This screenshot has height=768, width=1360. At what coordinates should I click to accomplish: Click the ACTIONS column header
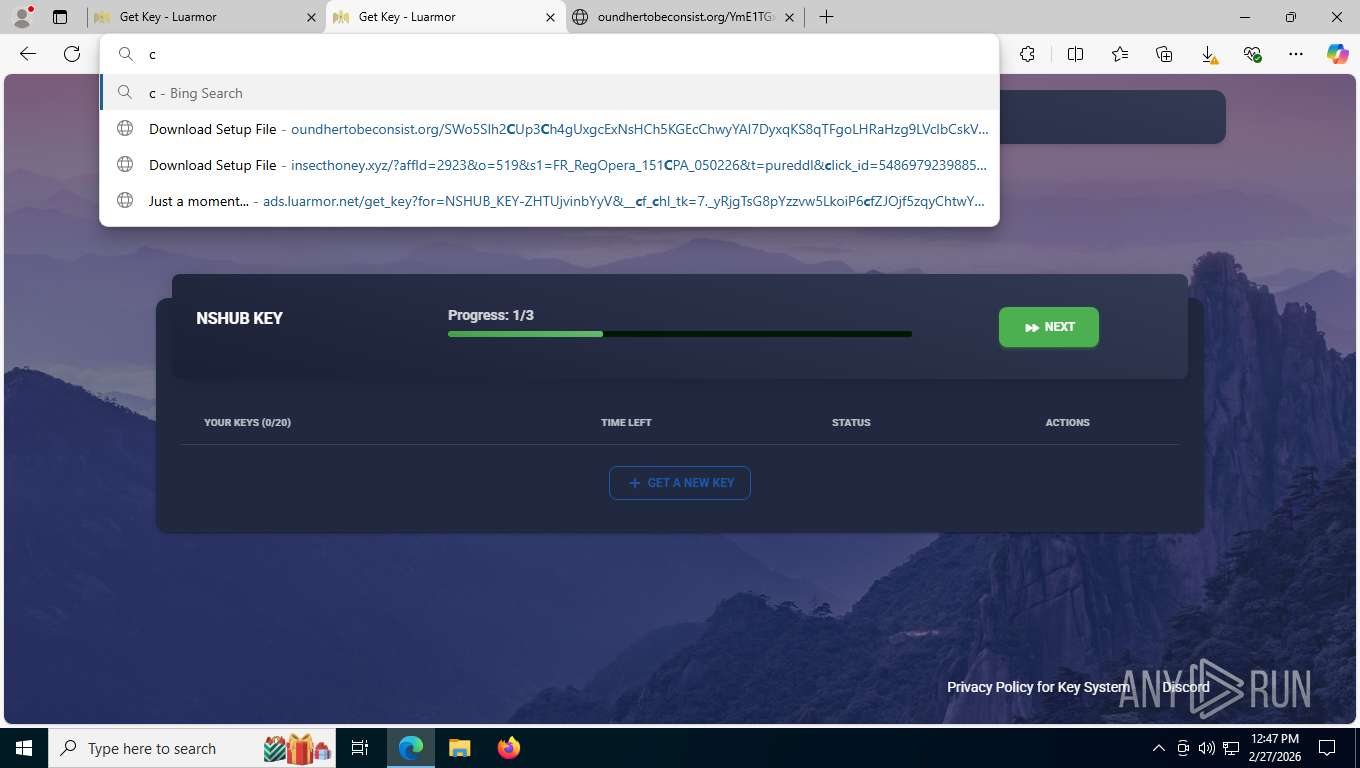pyautogui.click(x=1067, y=423)
